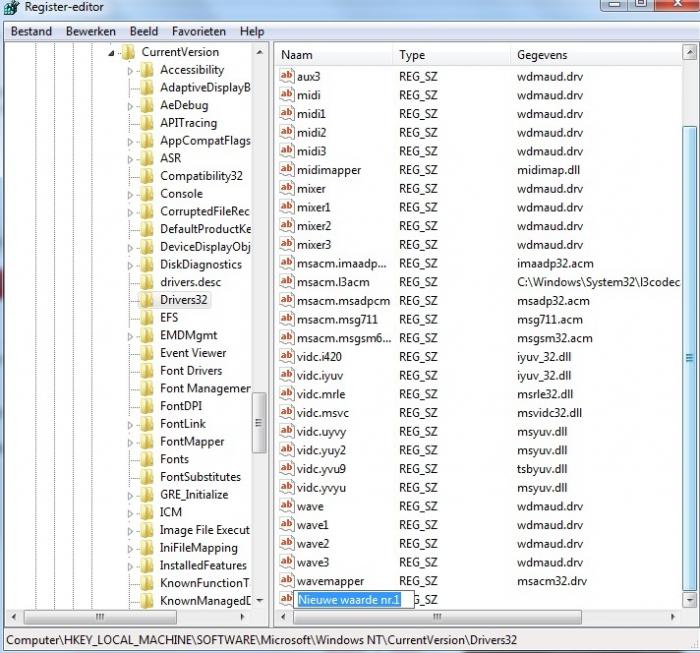Click the values pane scroll-right arrow

click(x=672, y=617)
